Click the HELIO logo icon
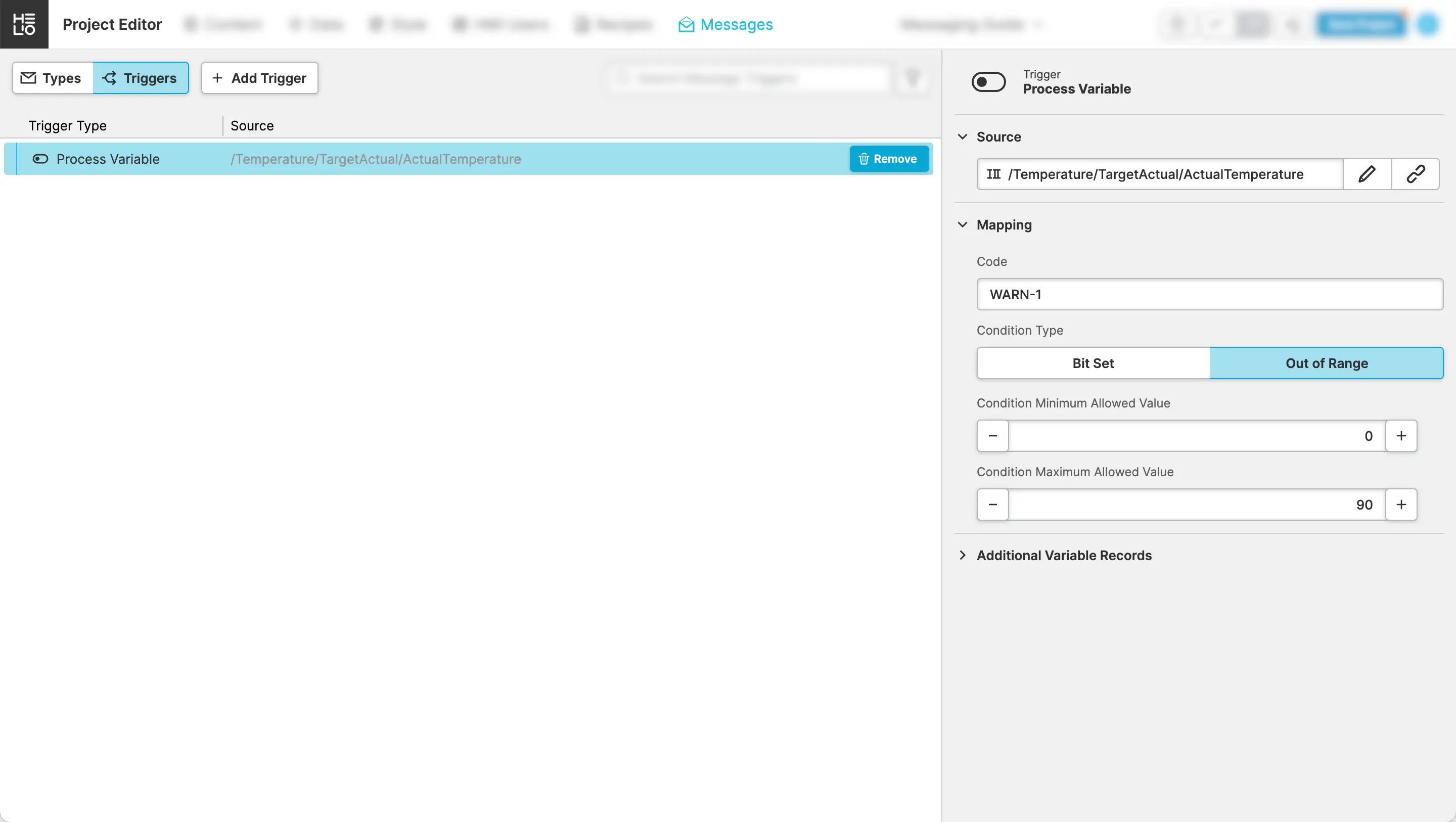Screen dimensions: 1456x822 point(24,24)
